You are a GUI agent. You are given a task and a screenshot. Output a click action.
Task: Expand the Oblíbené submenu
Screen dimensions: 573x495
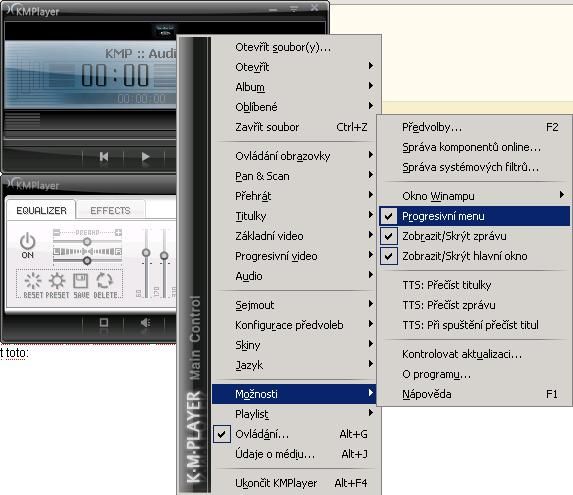[x=295, y=107]
